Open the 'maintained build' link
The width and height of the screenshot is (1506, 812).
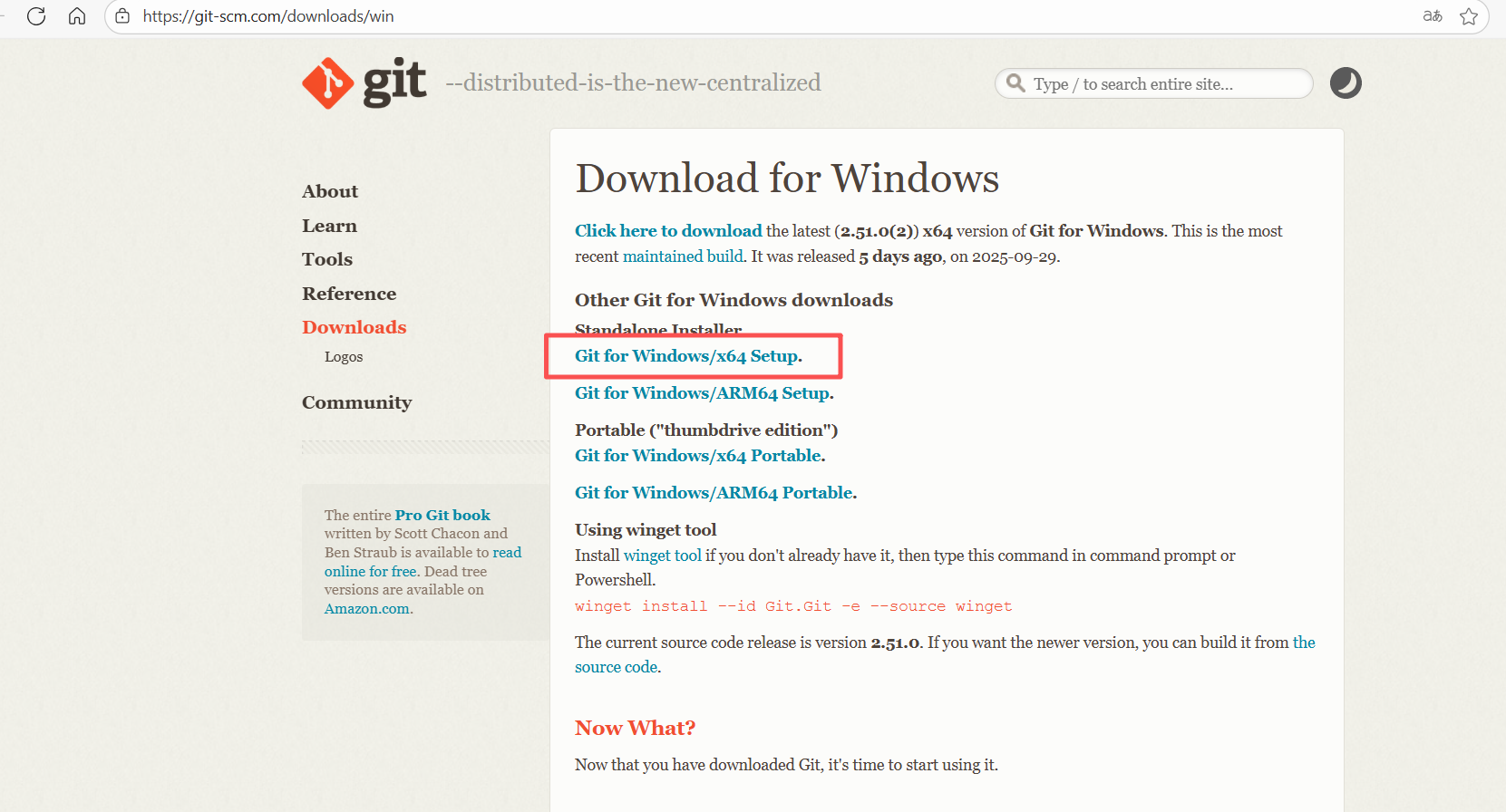(683, 256)
